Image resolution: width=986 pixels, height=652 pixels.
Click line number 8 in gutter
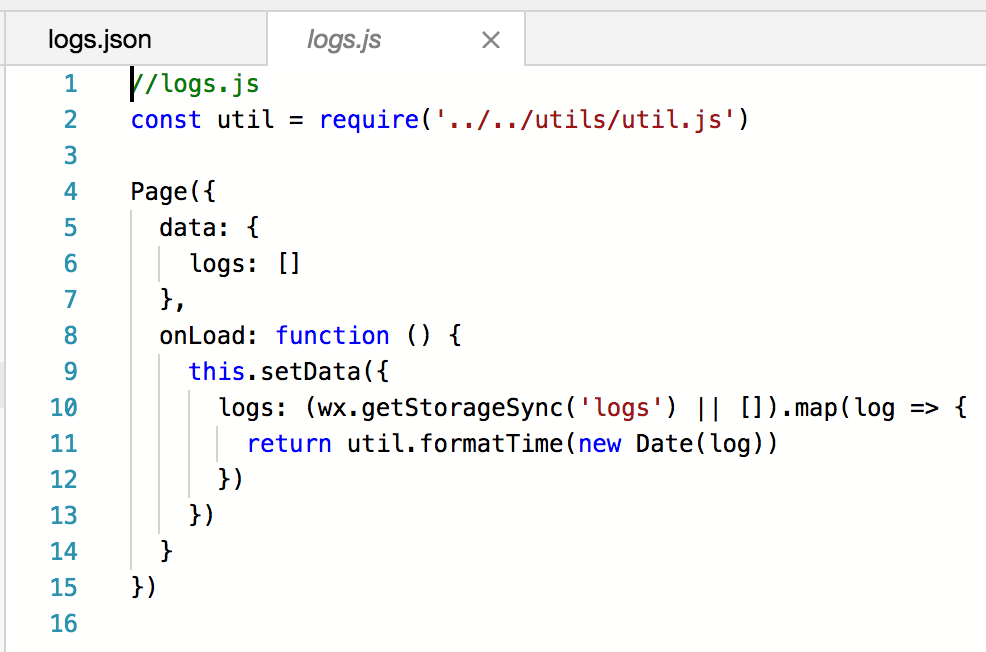point(70,335)
